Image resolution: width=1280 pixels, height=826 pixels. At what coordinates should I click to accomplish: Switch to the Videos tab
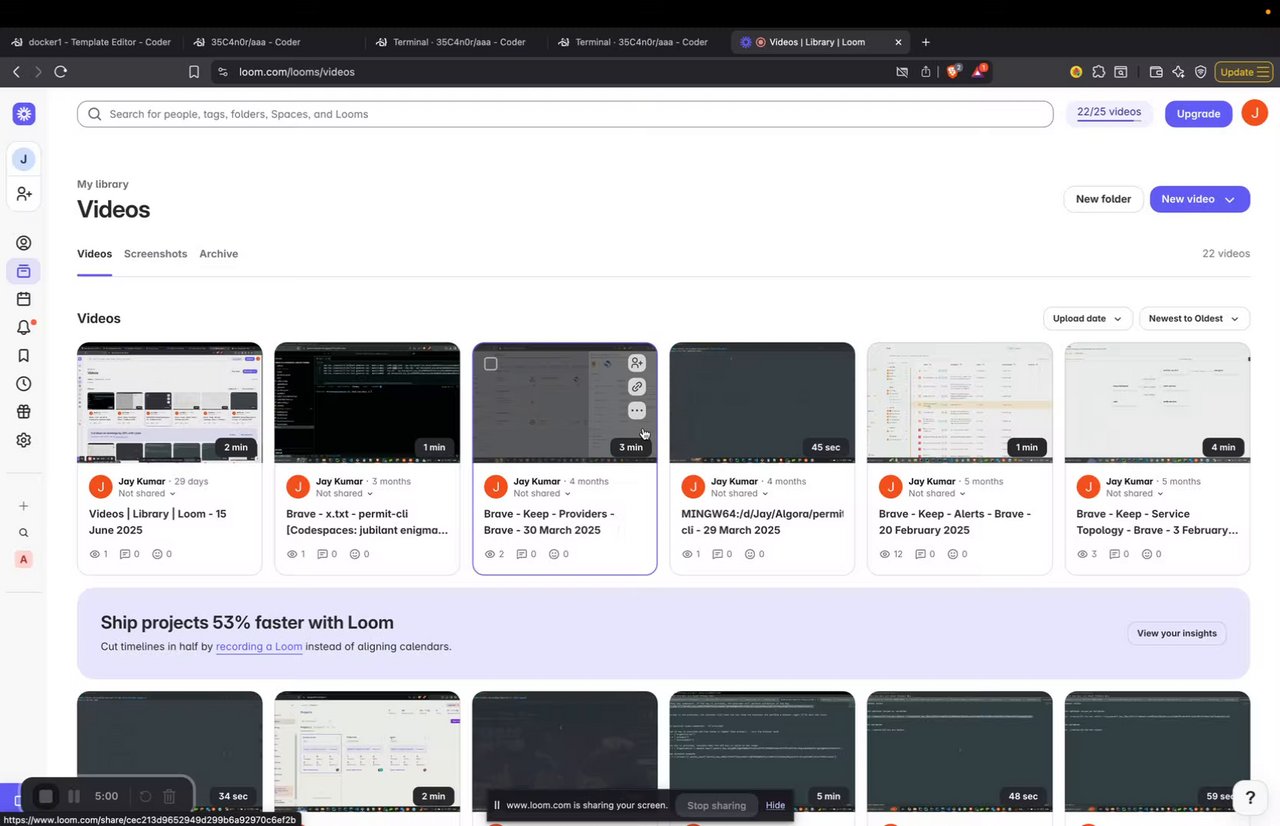click(94, 254)
